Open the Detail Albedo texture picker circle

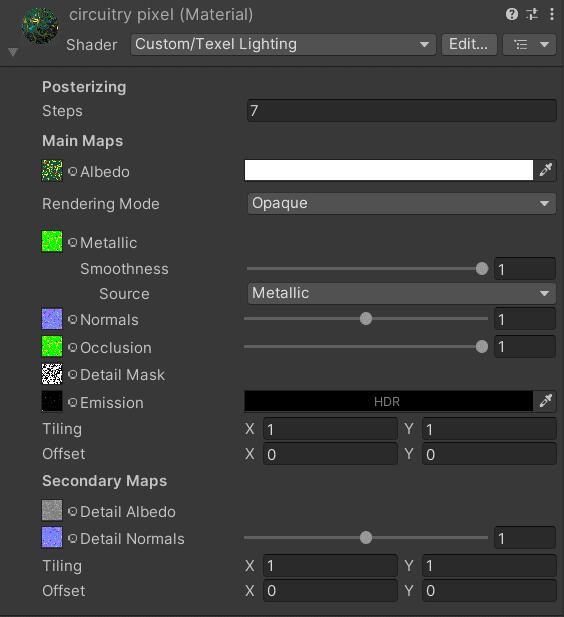click(x=72, y=511)
